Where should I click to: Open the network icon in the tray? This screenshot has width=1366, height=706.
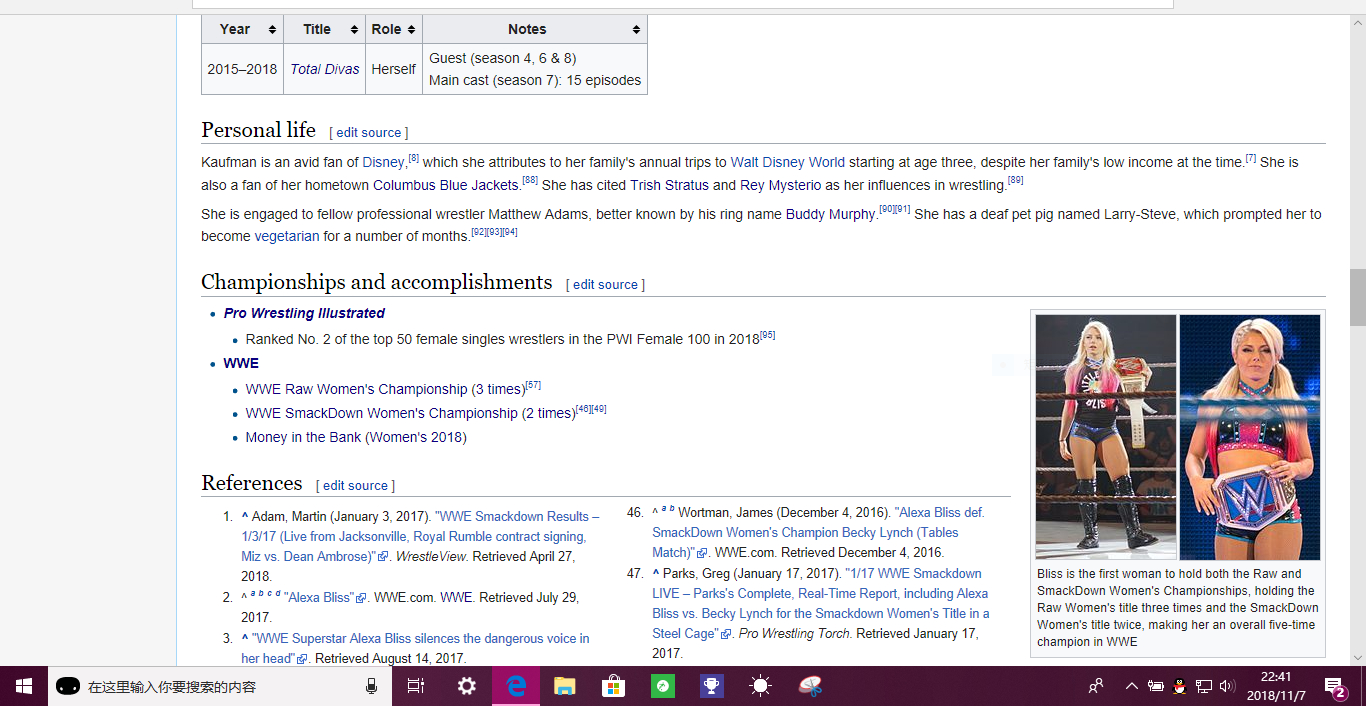click(1204, 686)
